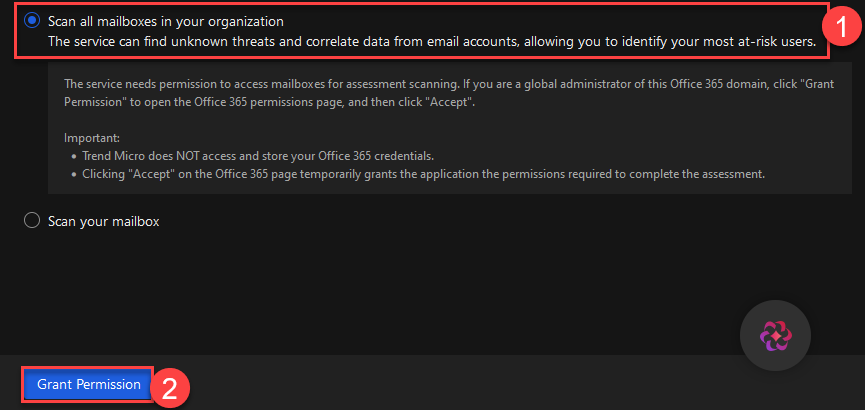Click the 'Trend Micro does NOT access' bullet
This screenshot has width=865, height=410.
262,155
